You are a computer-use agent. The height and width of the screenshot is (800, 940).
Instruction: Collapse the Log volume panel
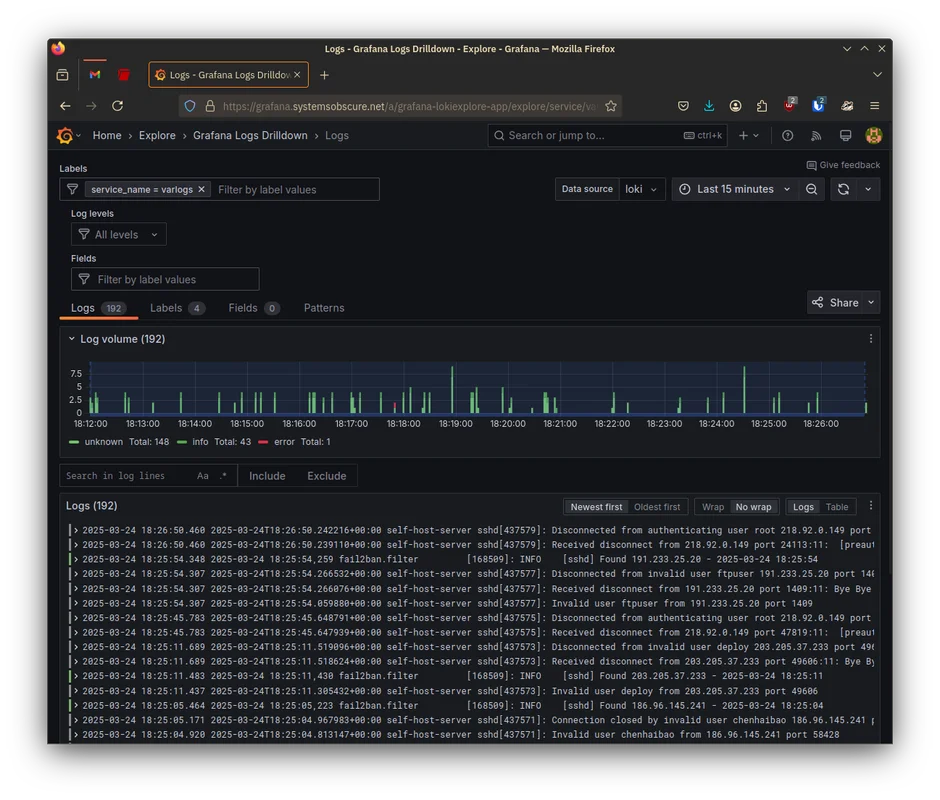click(x=72, y=339)
